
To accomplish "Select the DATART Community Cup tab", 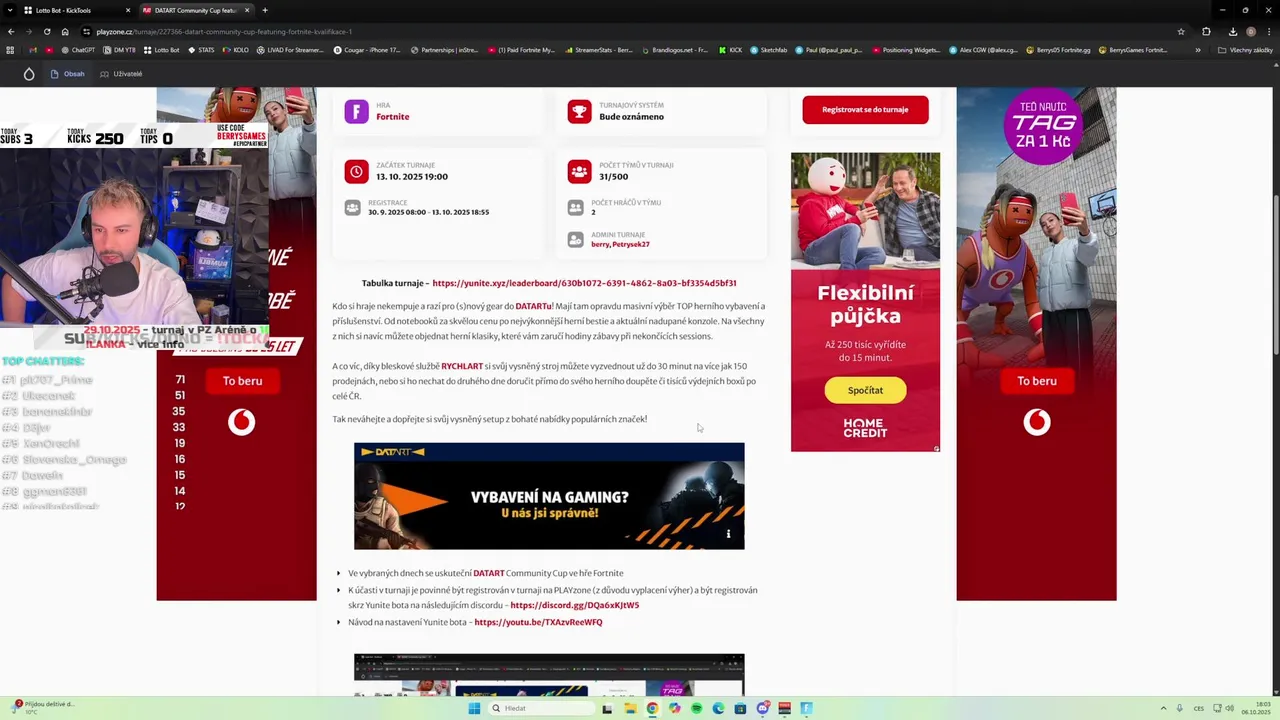I will (195, 10).
